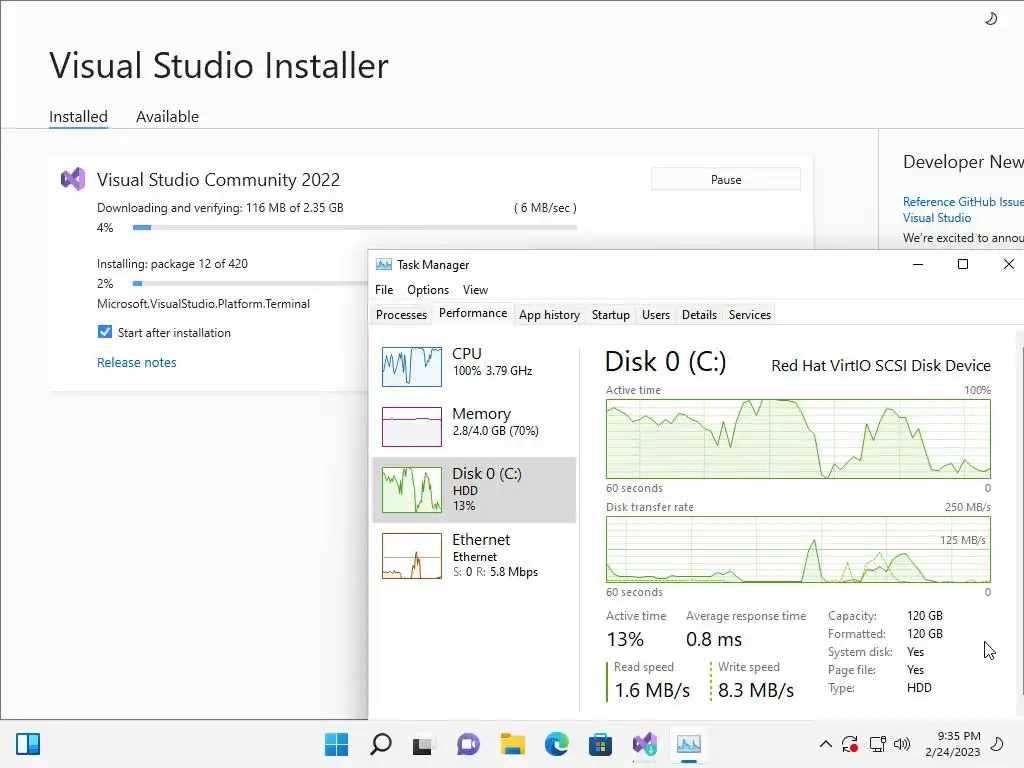Open Reference GitHub Issues news link
The height and width of the screenshot is (768, 1024).
pyautogui.click(x=963, y=210)
